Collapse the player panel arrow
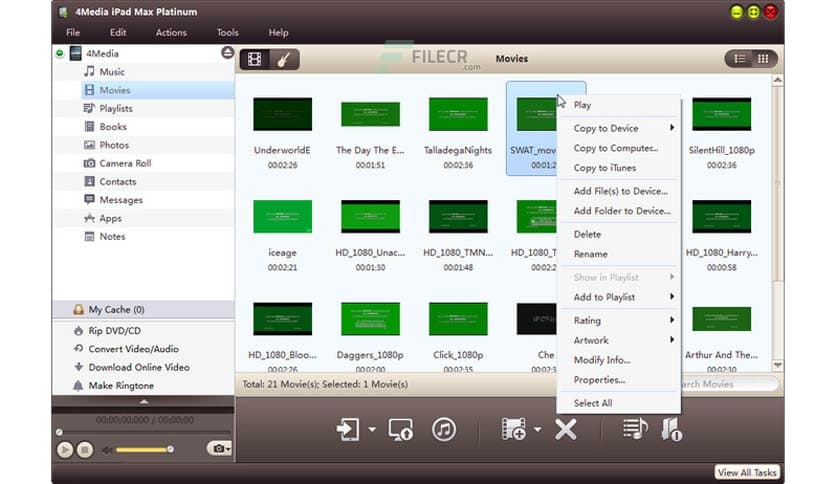This screenshot has width=836, height=484. pyautogui.click(x=143, y=401)
